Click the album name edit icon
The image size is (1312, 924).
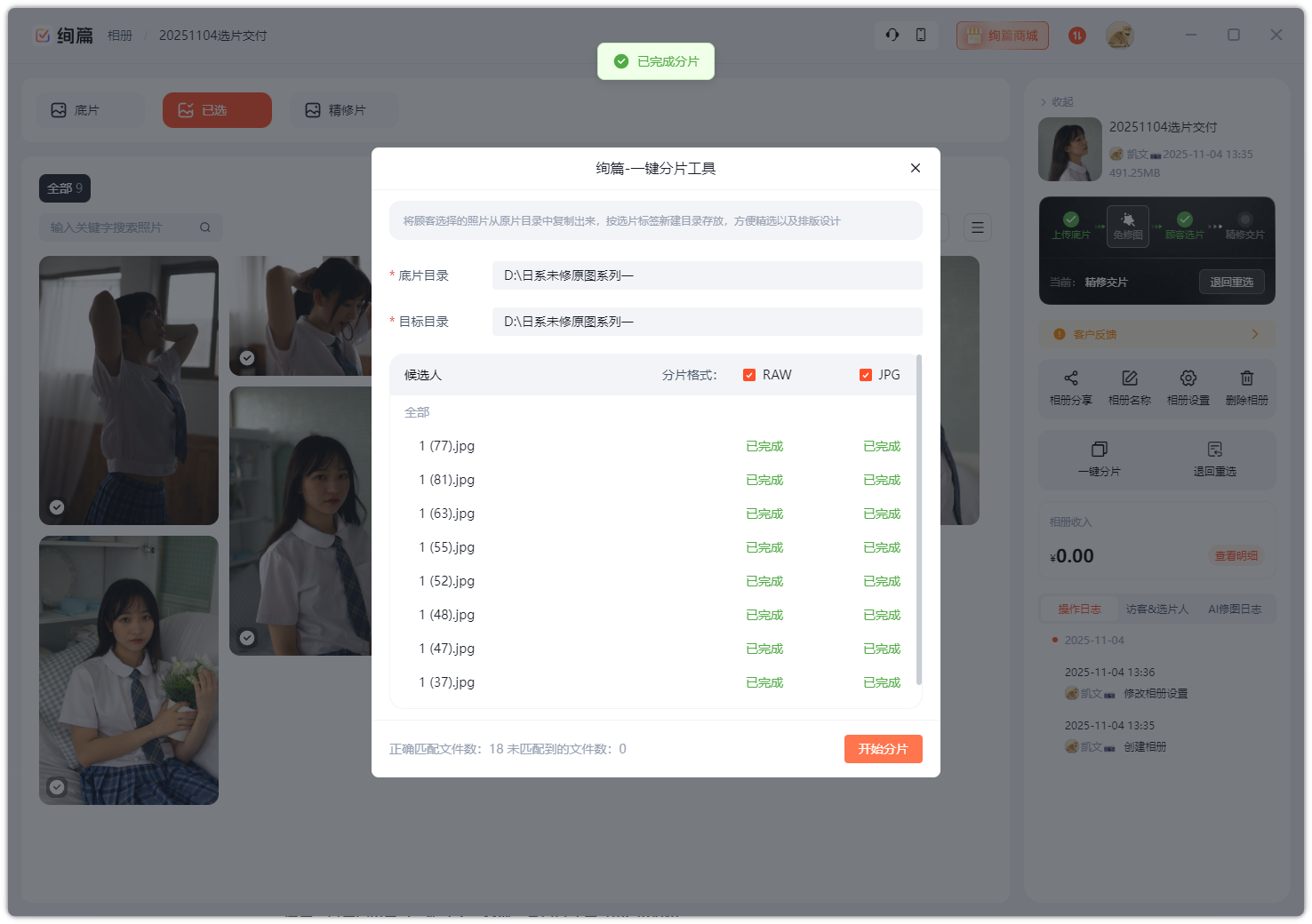point(1129,378)
